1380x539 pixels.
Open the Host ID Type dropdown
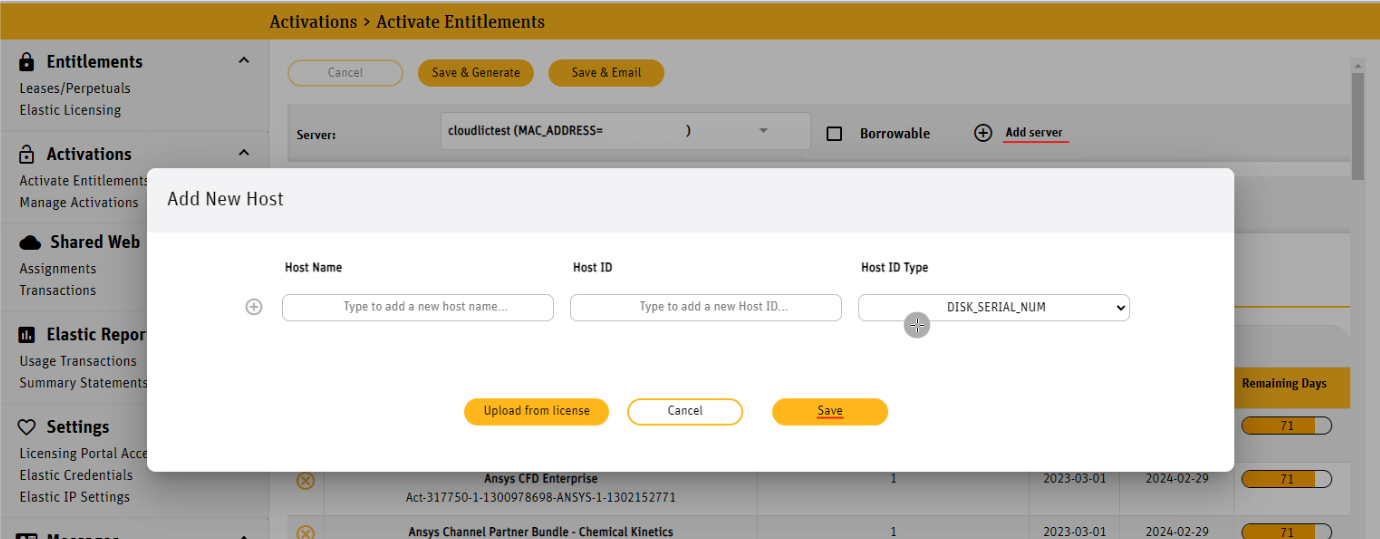click(993, 307)
